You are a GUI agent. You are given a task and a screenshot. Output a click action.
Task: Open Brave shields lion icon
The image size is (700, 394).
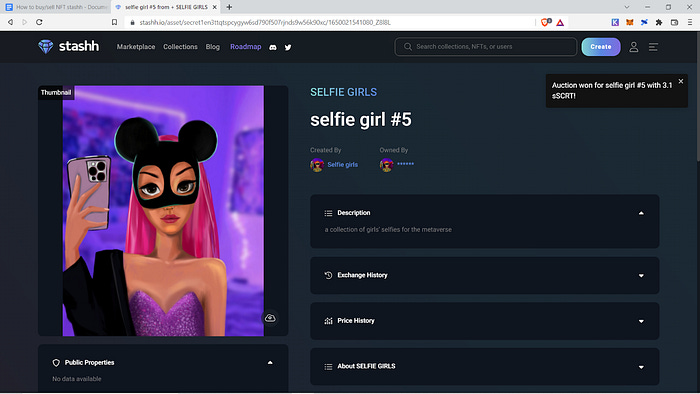[x=546, y=22]
